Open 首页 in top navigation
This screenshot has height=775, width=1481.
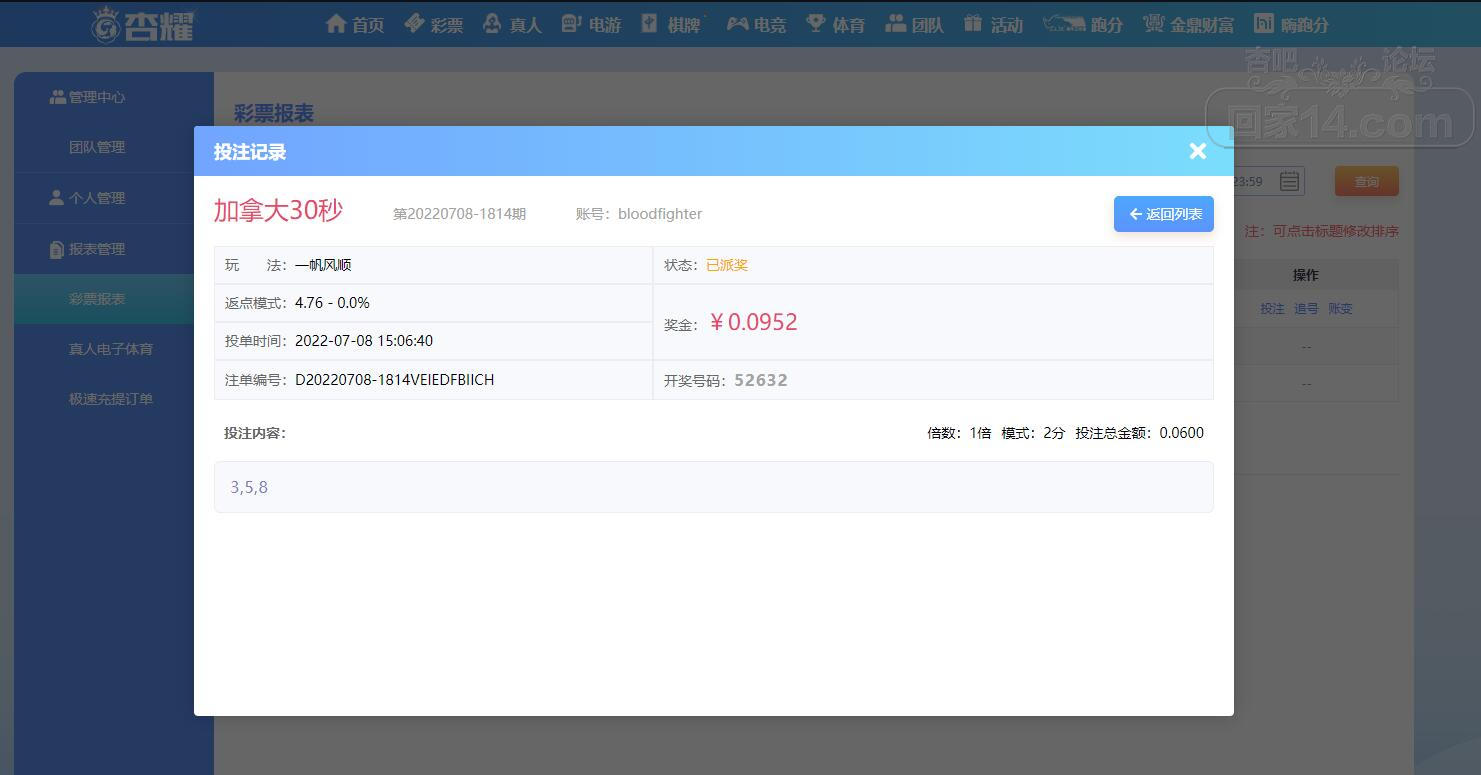tap(369, 25)
